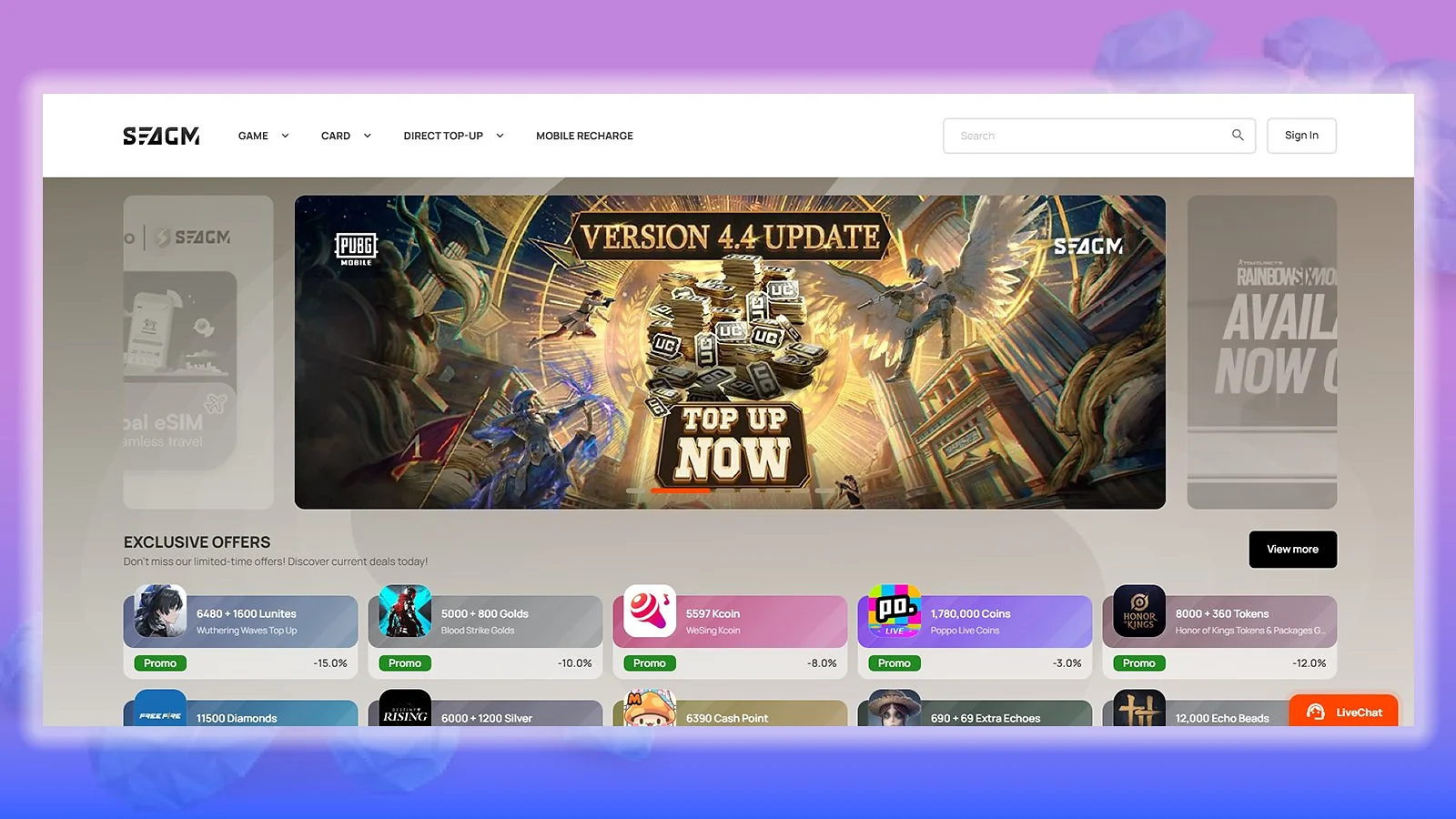
Task: Open the 8000 + 360 Tokens offer
Action: 1219,637
